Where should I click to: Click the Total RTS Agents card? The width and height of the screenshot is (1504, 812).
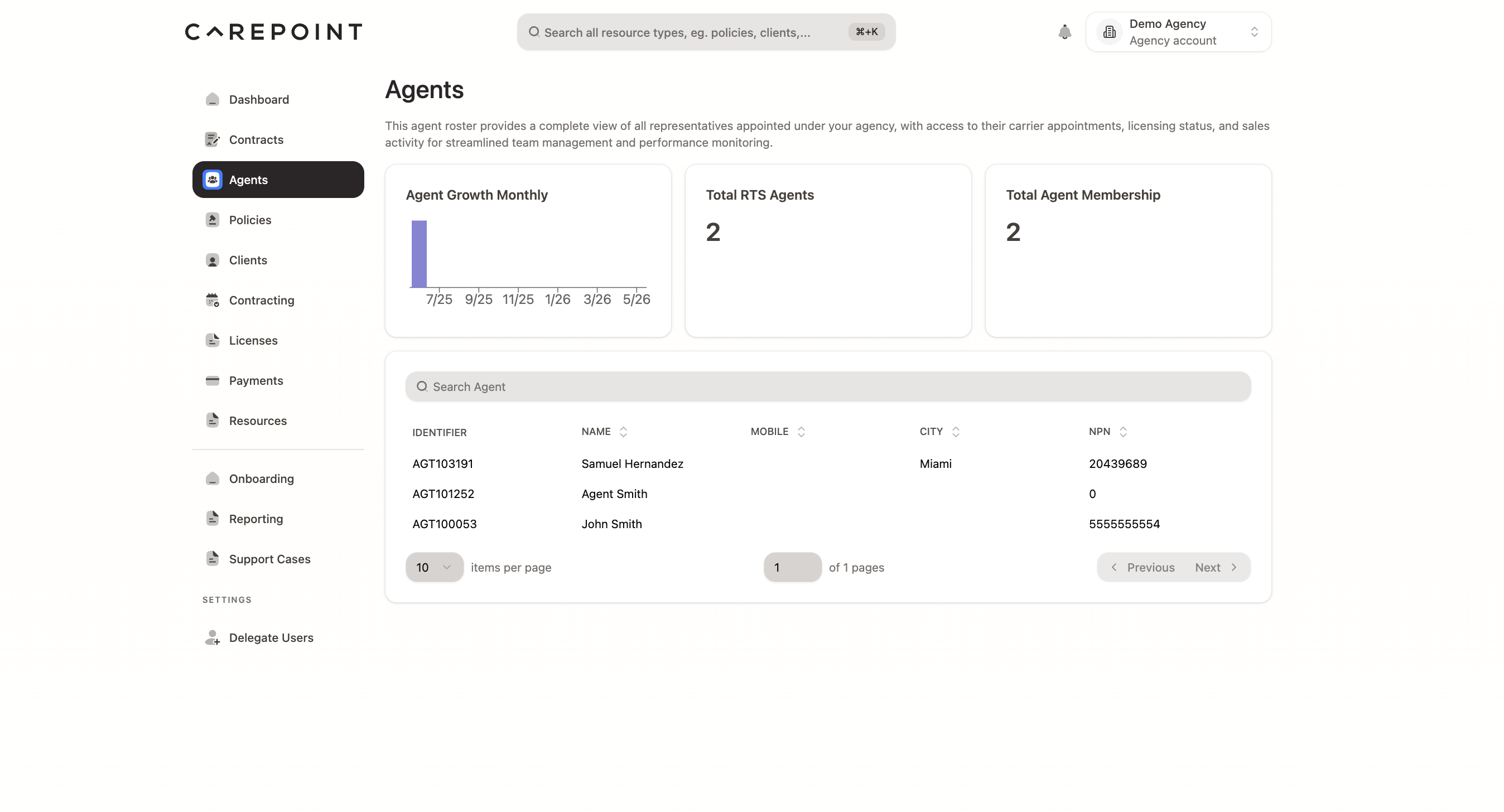click(x=828, y=251)
